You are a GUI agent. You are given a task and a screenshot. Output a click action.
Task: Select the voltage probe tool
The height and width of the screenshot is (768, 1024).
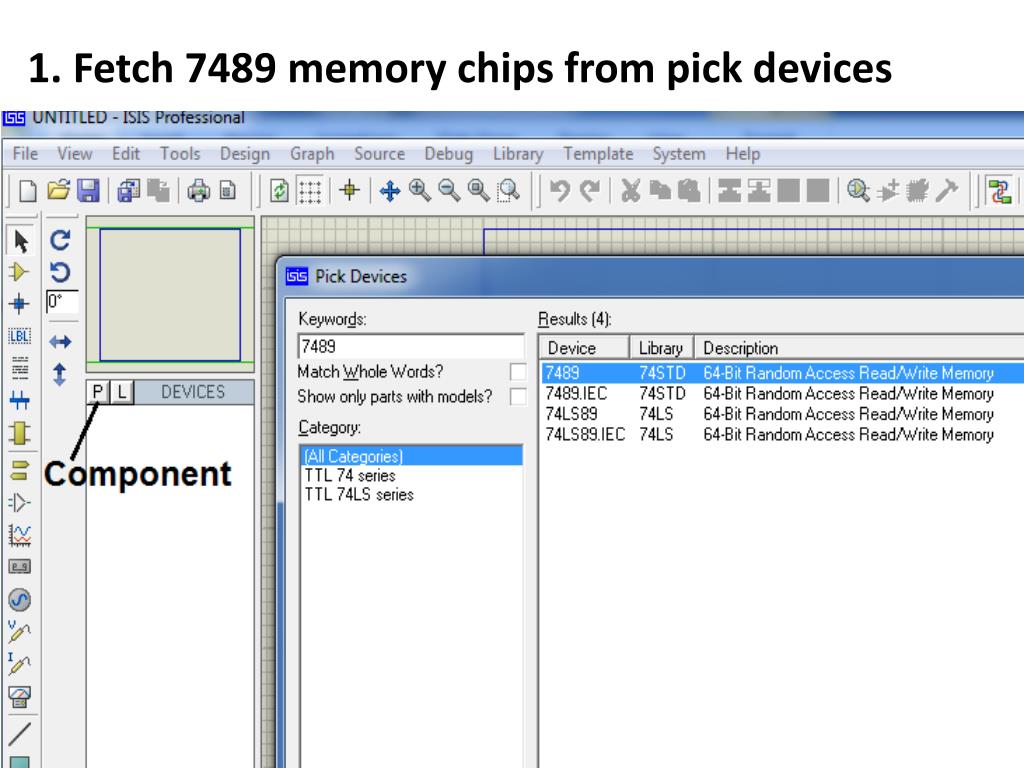coord(19,631)
